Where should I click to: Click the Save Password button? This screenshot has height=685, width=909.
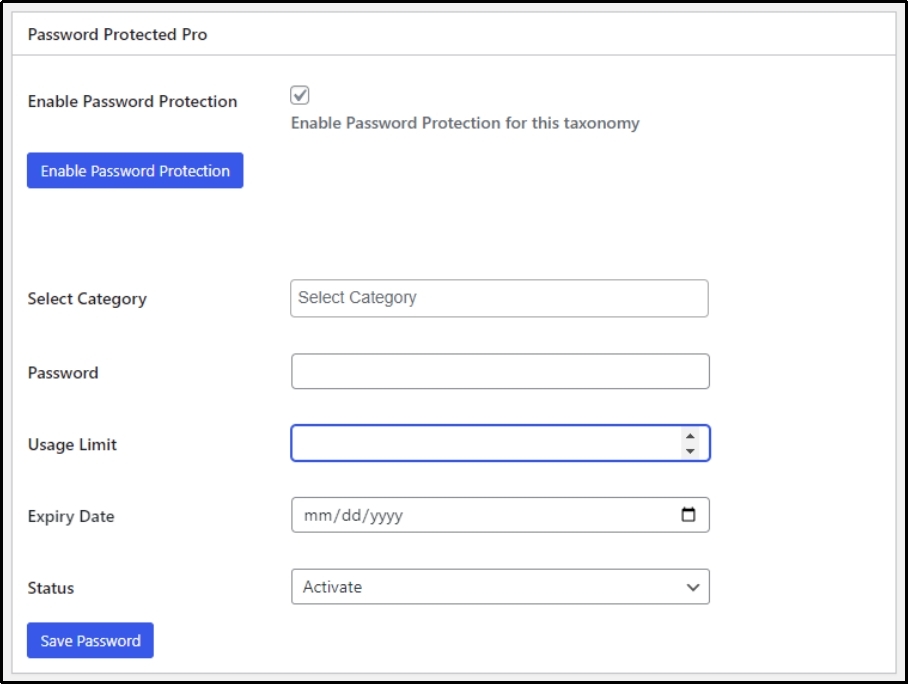pyautogui.click(x=90, y=640)
